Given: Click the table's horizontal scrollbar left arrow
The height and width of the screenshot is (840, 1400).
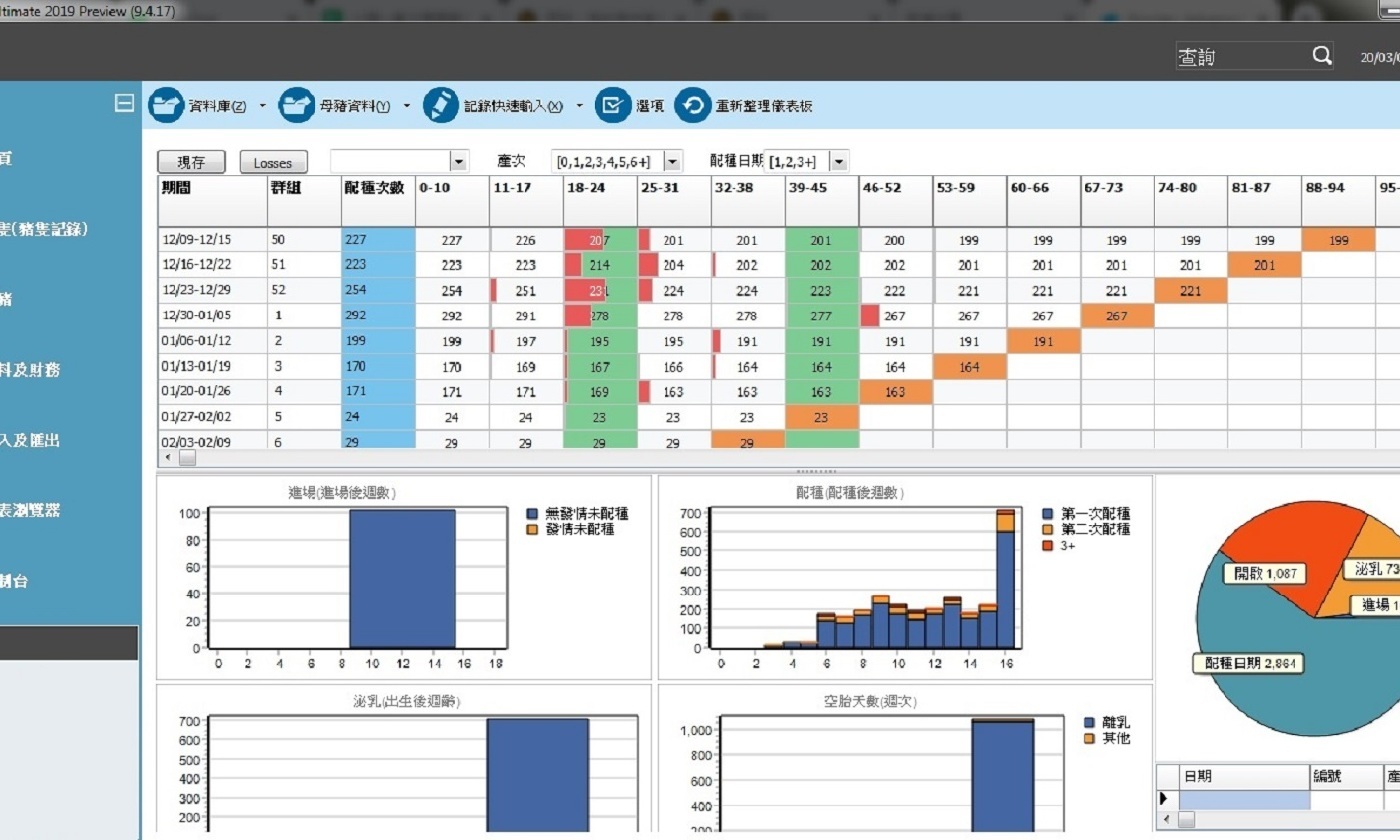Looking at the screenshot, I should [x=167, y=458].
